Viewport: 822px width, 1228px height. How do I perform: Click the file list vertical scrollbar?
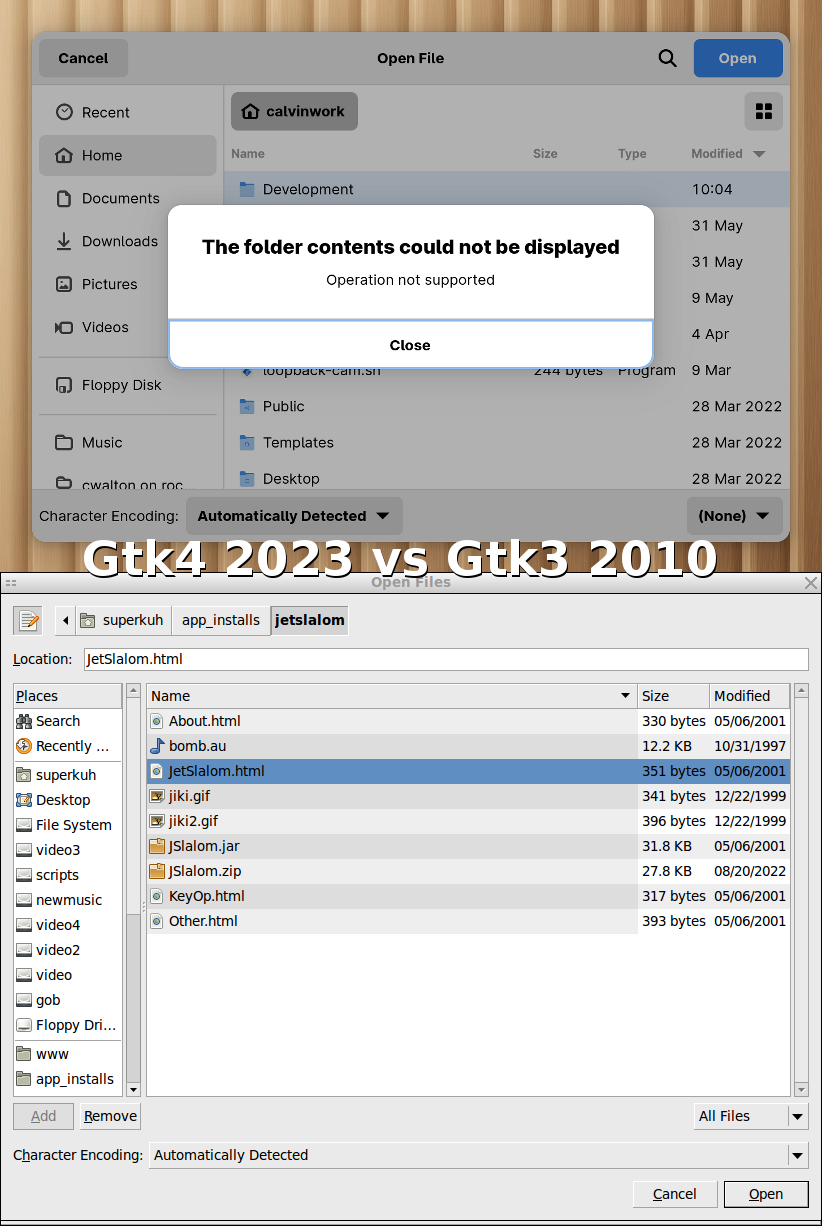coord(801,890)
